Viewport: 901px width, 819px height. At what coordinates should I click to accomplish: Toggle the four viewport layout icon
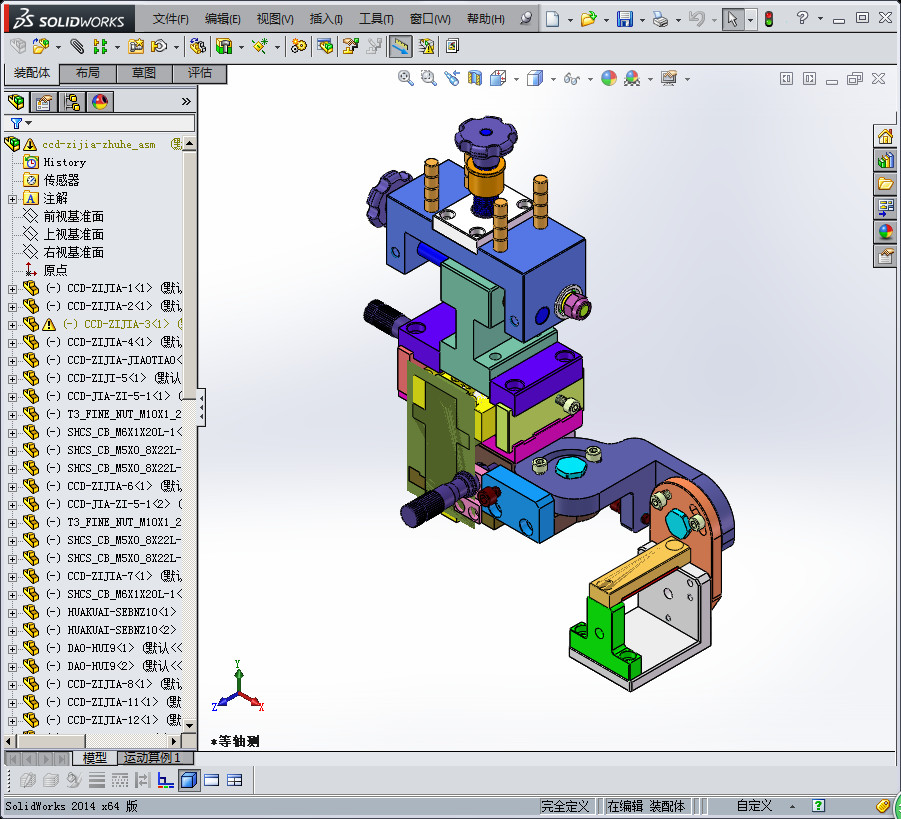[234, 780]
